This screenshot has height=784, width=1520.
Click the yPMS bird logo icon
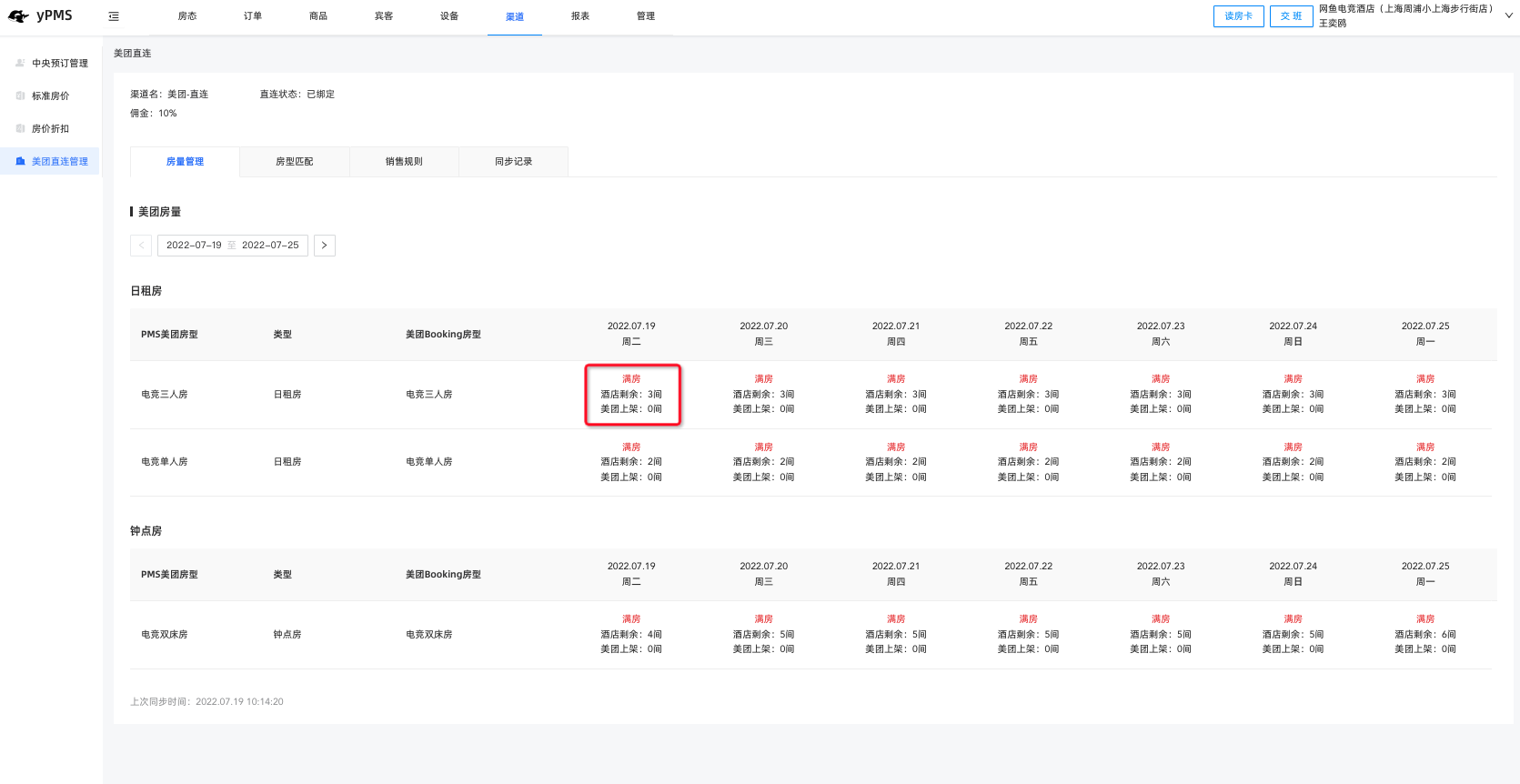pyautogui.click(x=19, y=16)
